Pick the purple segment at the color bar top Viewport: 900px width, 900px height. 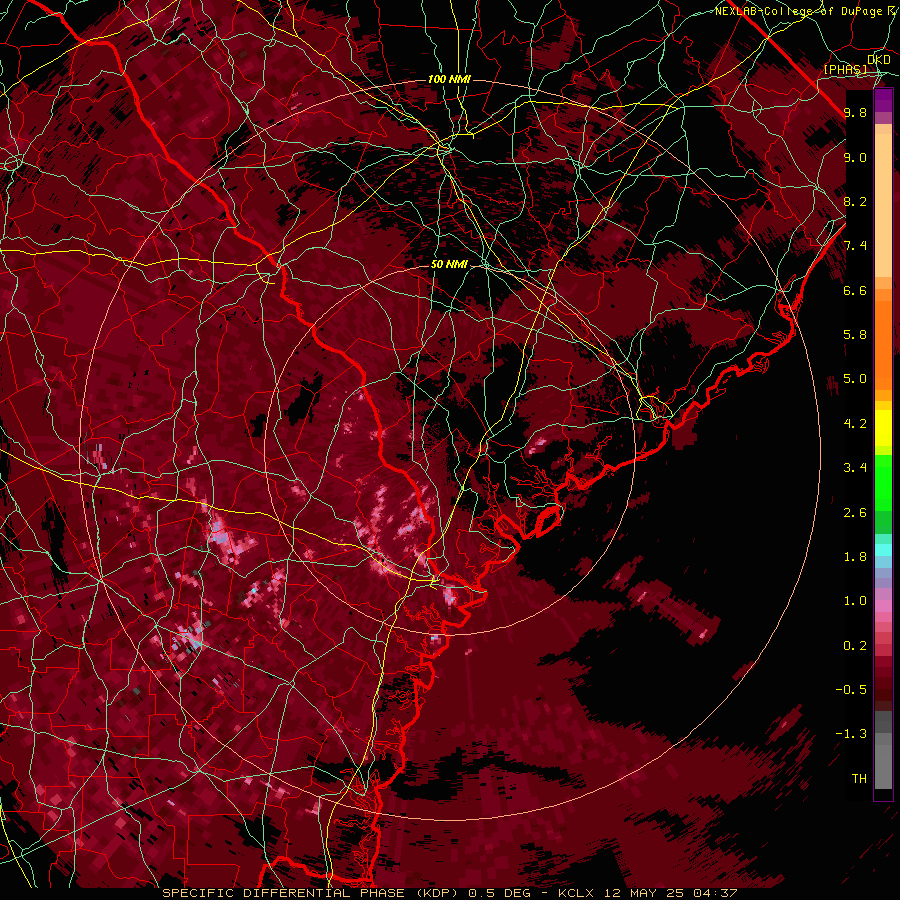tap(883, 100)
